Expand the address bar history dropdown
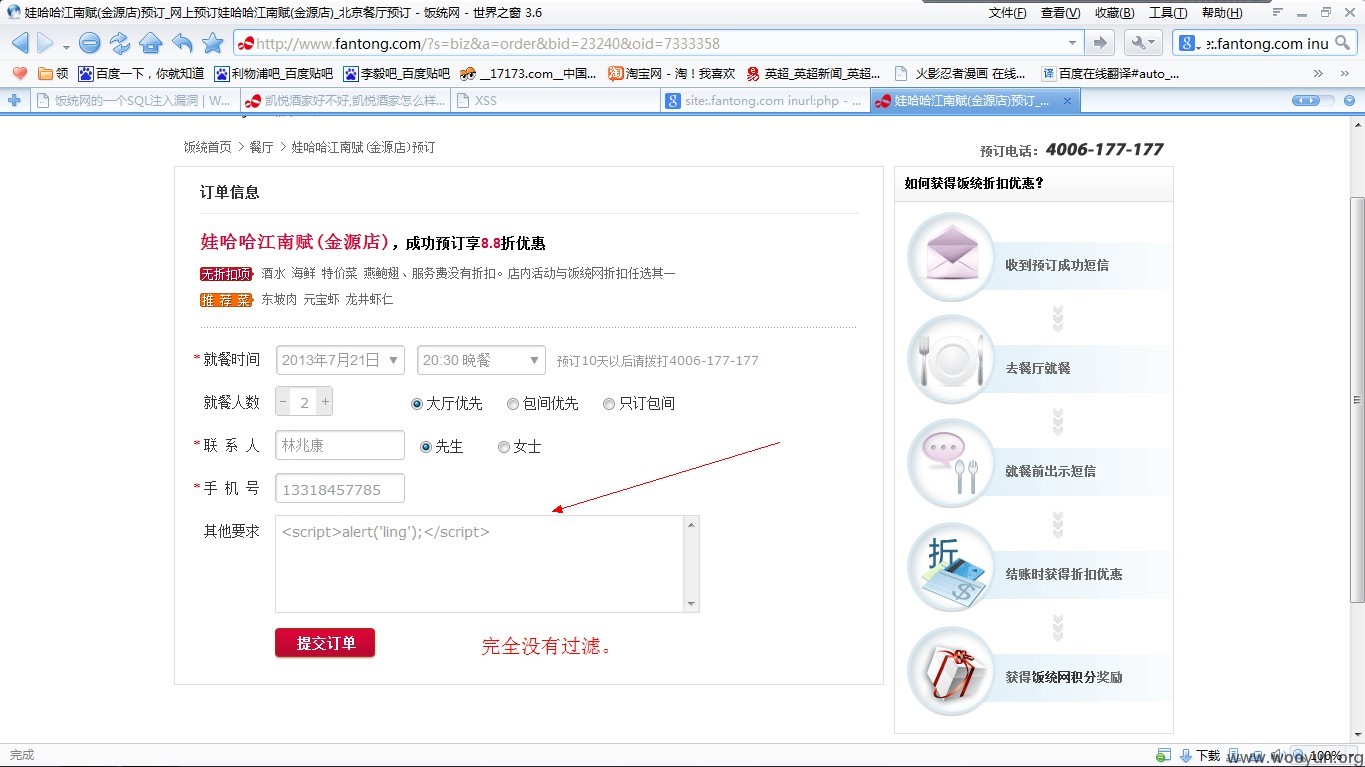Image resolution: width=1365 pixels, height=767 pixels. coord(1072,43)
